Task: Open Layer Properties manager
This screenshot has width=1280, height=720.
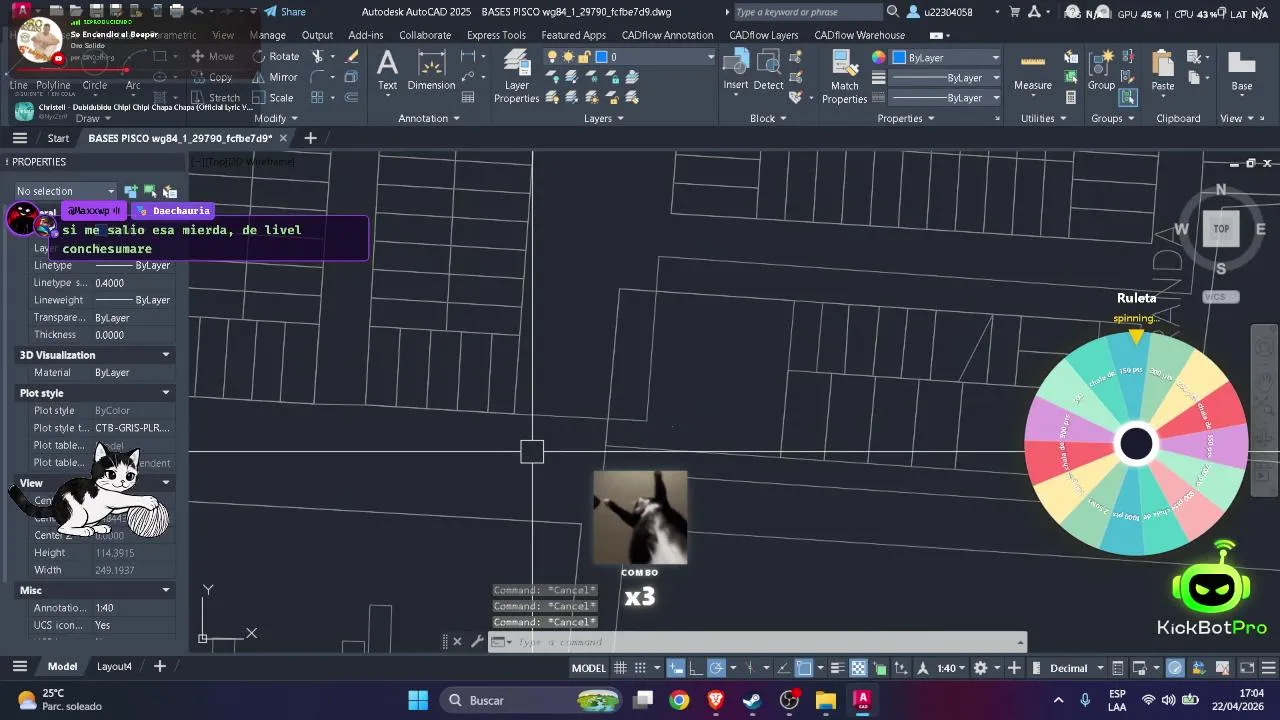Action: 517,77
